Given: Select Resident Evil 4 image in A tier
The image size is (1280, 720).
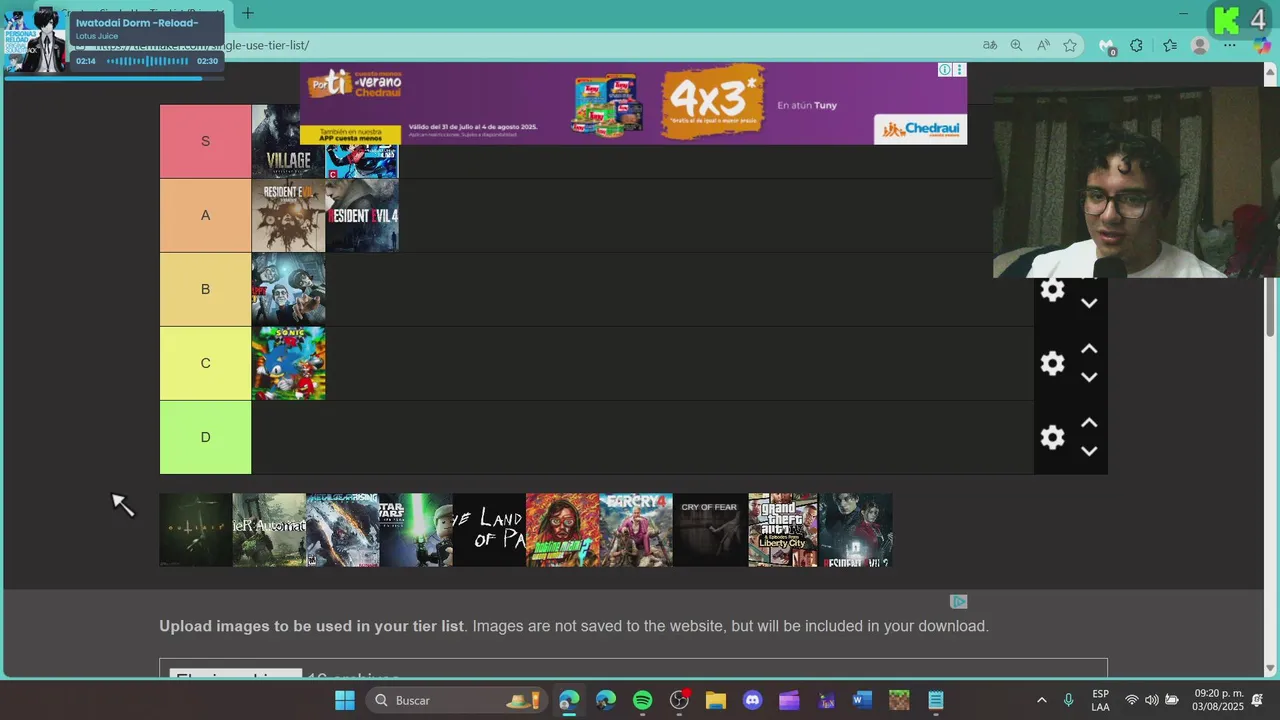Looking at the screenshot, I should coord(362,215).
